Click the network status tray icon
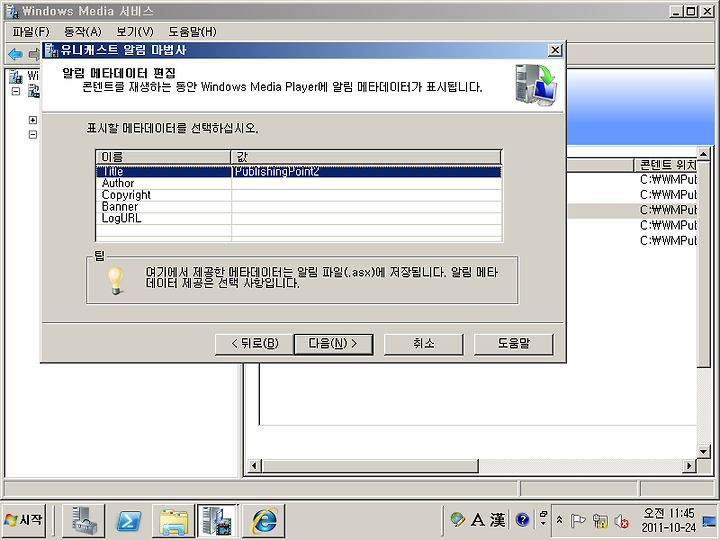The height and width of the screenshot is (540, 720). 600,521
